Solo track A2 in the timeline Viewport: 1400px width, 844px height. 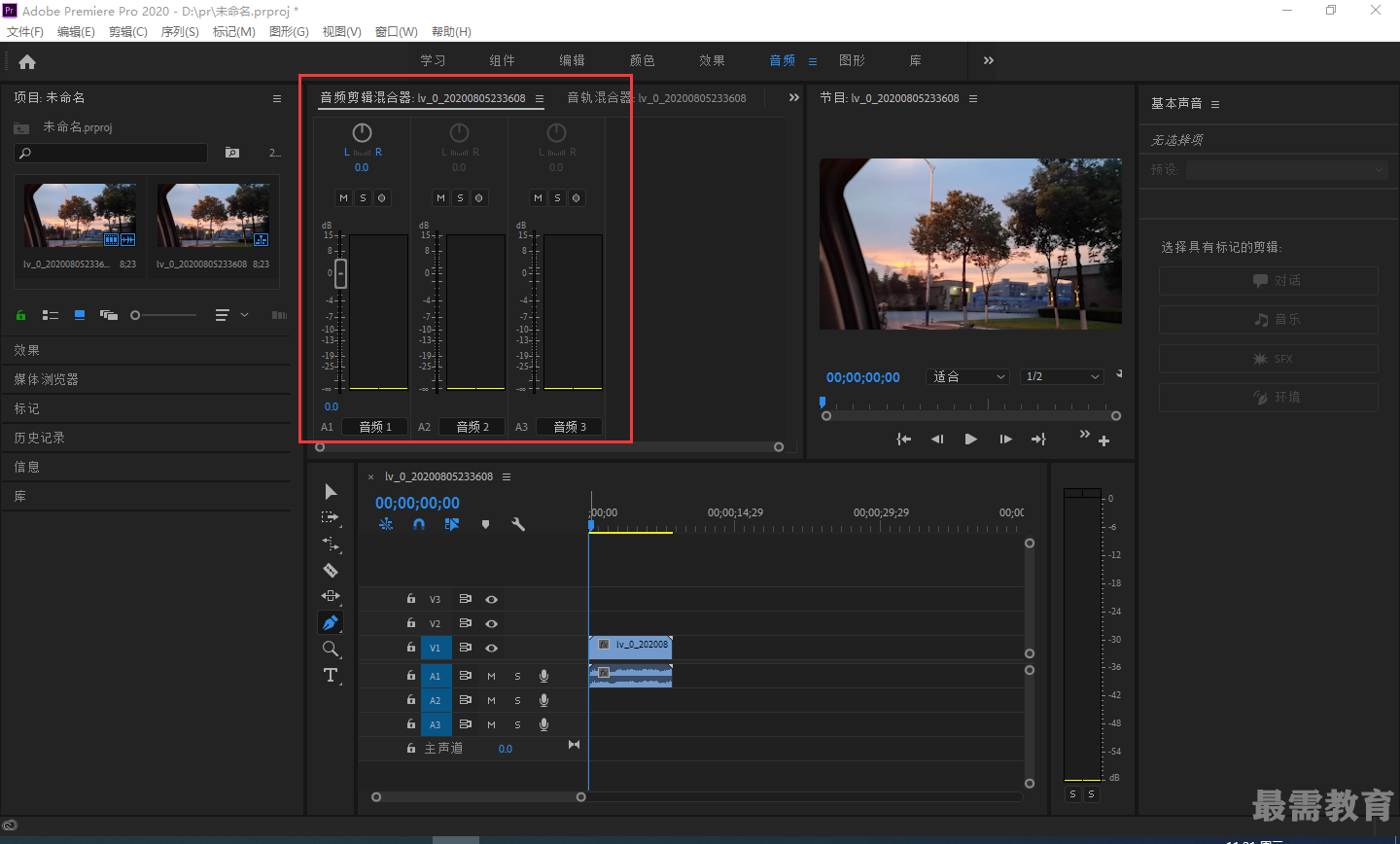pos(517,700)
